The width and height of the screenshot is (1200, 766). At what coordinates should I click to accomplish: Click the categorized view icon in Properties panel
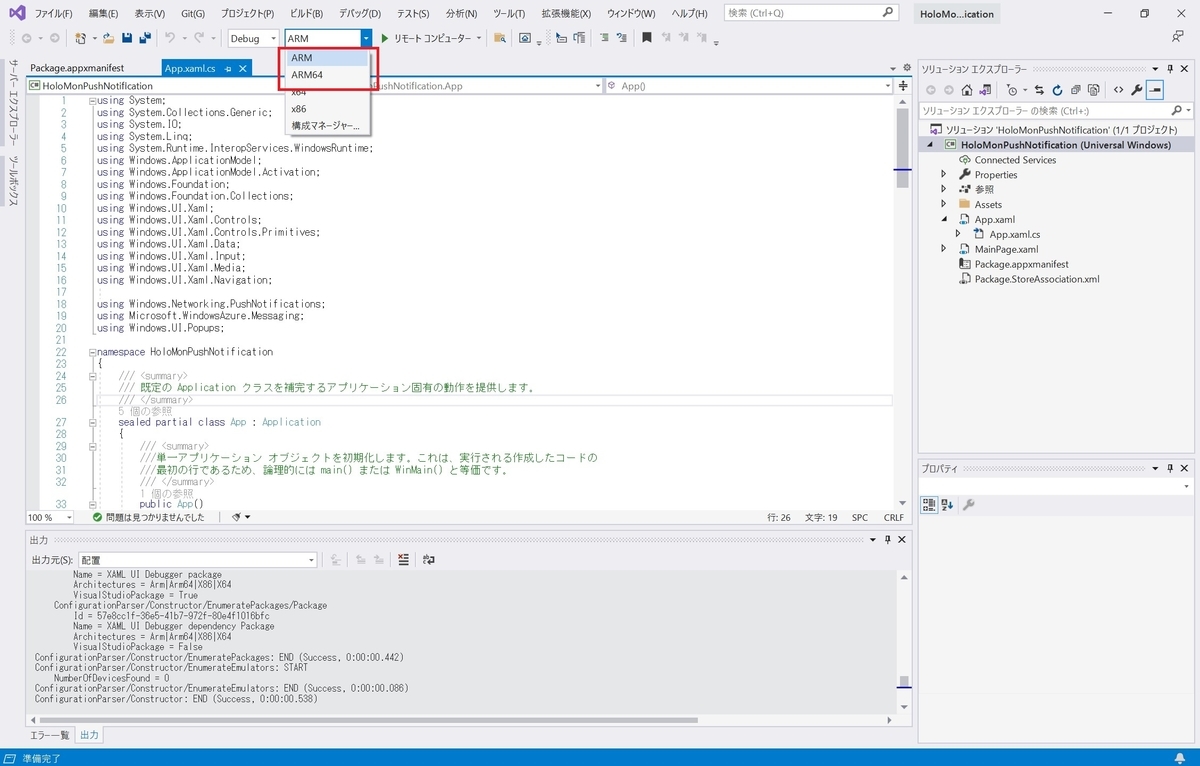pos(929,505)
